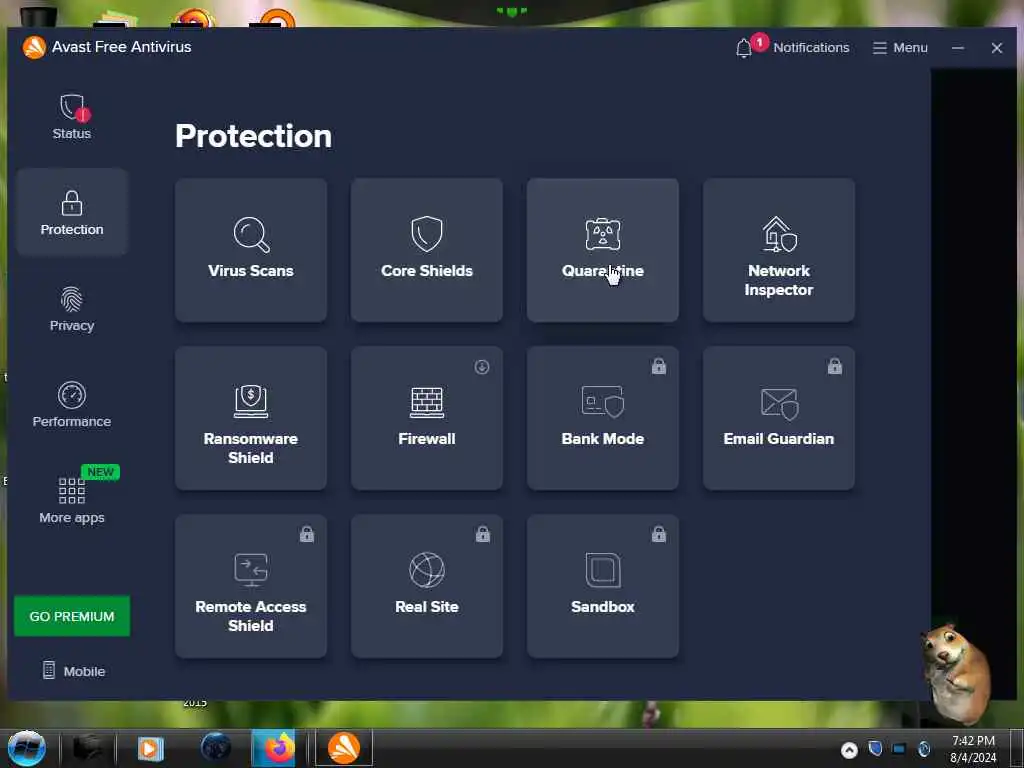
Task: Open media player from the taskbar
Action: 150,748
